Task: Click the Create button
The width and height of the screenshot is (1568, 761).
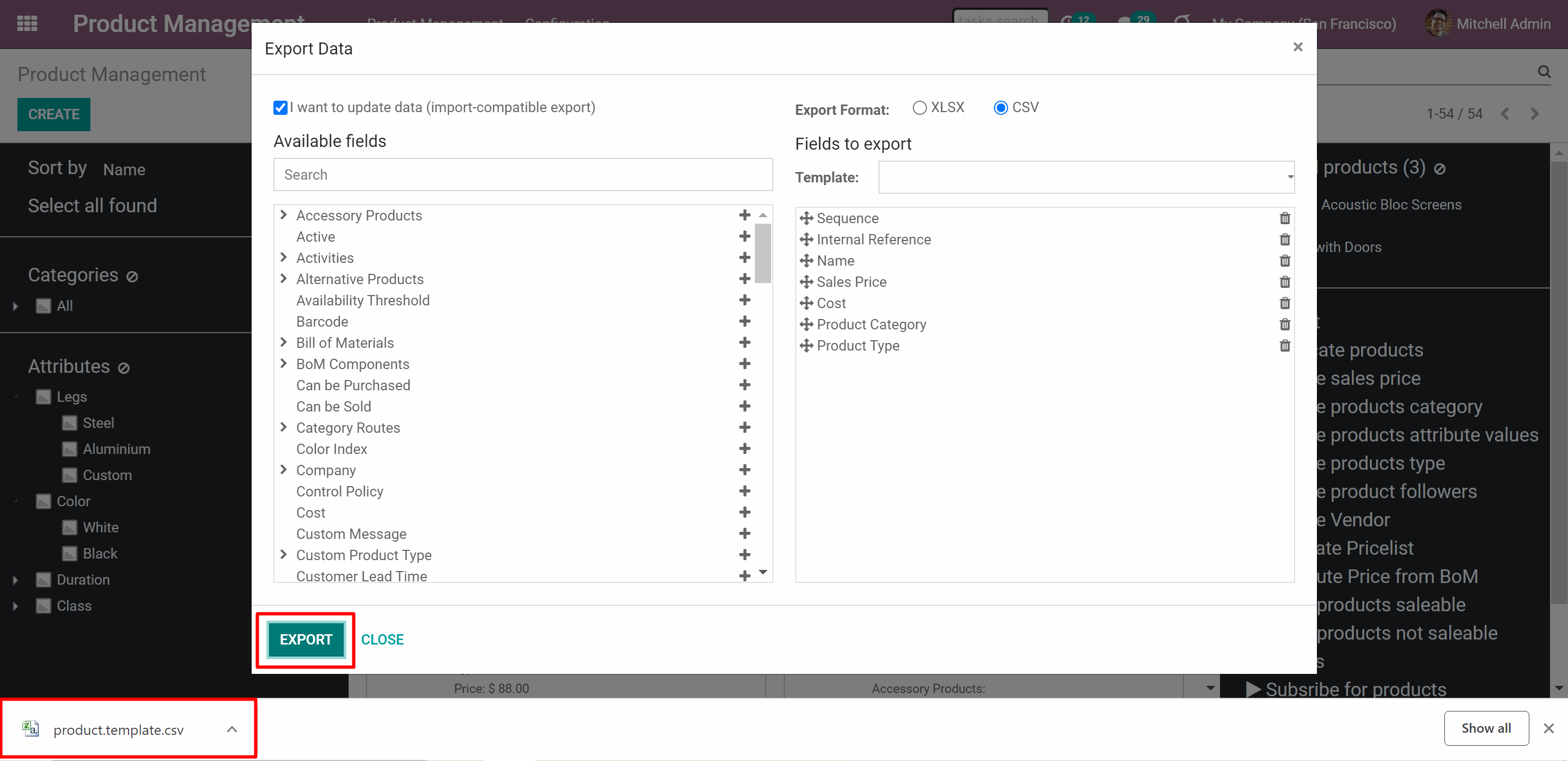Action: coord(53,114)
